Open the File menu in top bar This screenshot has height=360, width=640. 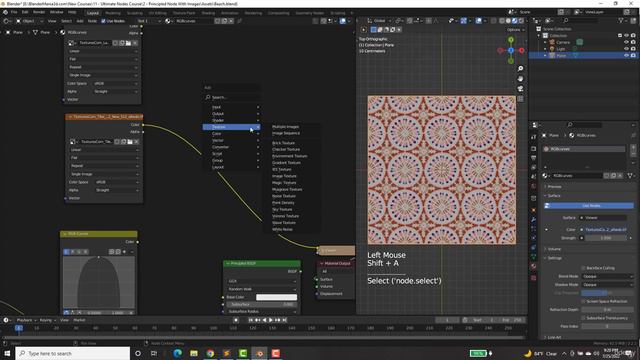pos(14,12)
